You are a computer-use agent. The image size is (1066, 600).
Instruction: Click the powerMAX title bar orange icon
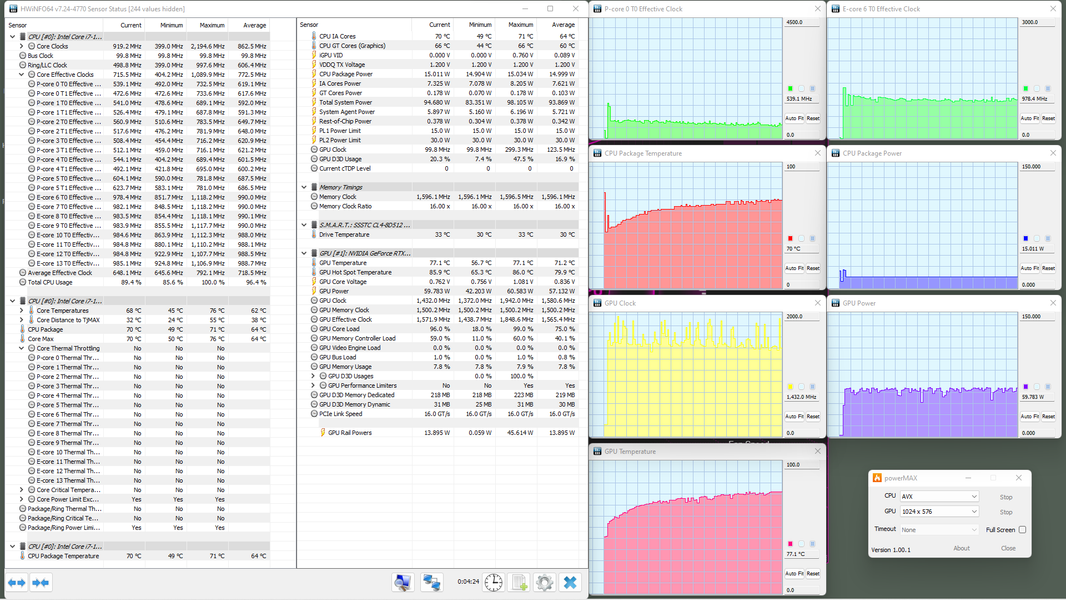[x=877, y=478]
